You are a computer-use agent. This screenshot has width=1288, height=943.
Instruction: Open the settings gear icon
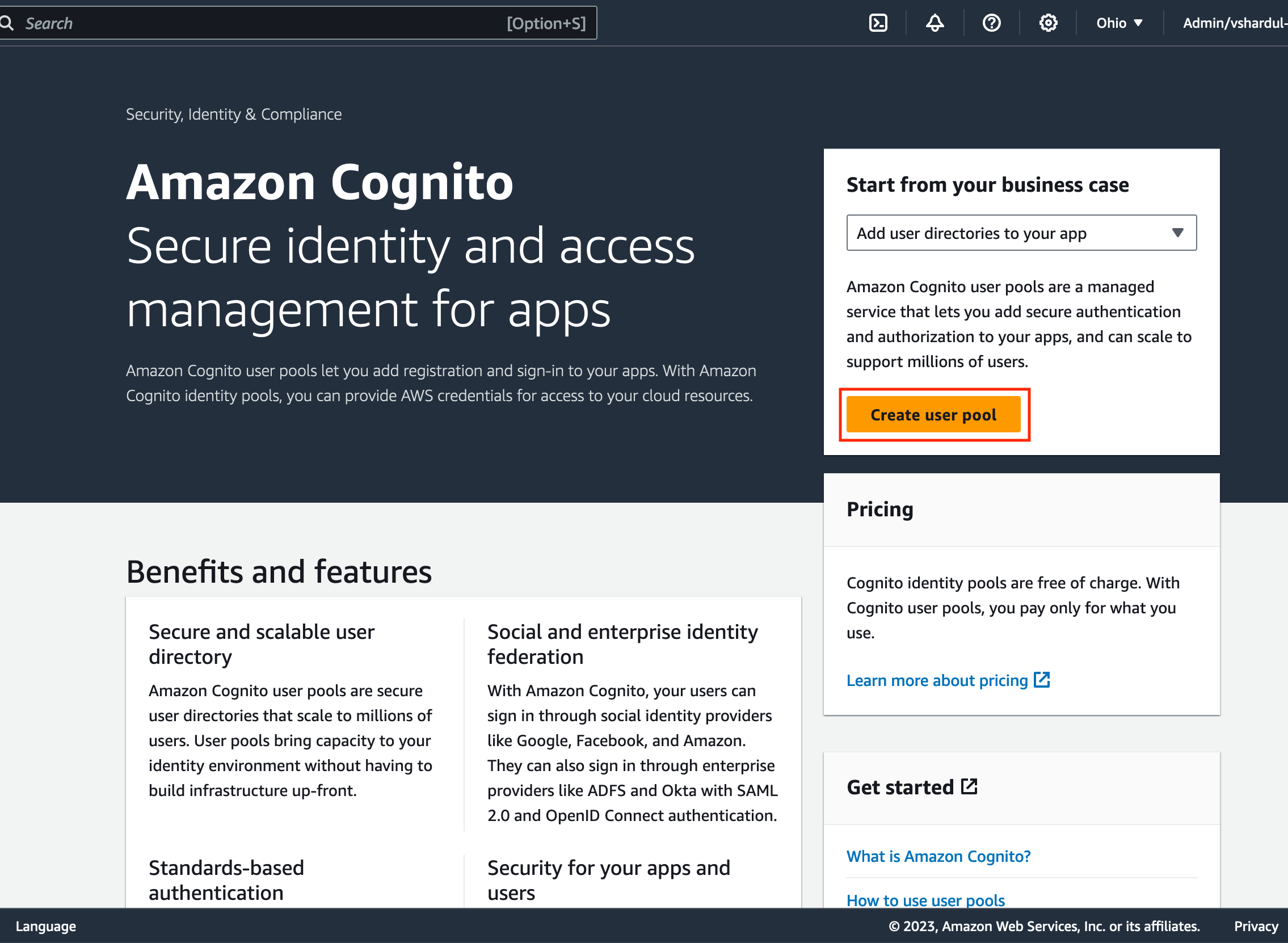point(1049,23)
